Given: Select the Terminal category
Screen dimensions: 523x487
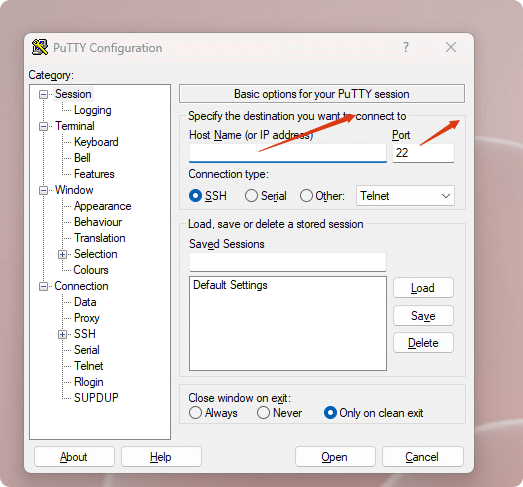Looking at the screenshot, I should (75, 126).
